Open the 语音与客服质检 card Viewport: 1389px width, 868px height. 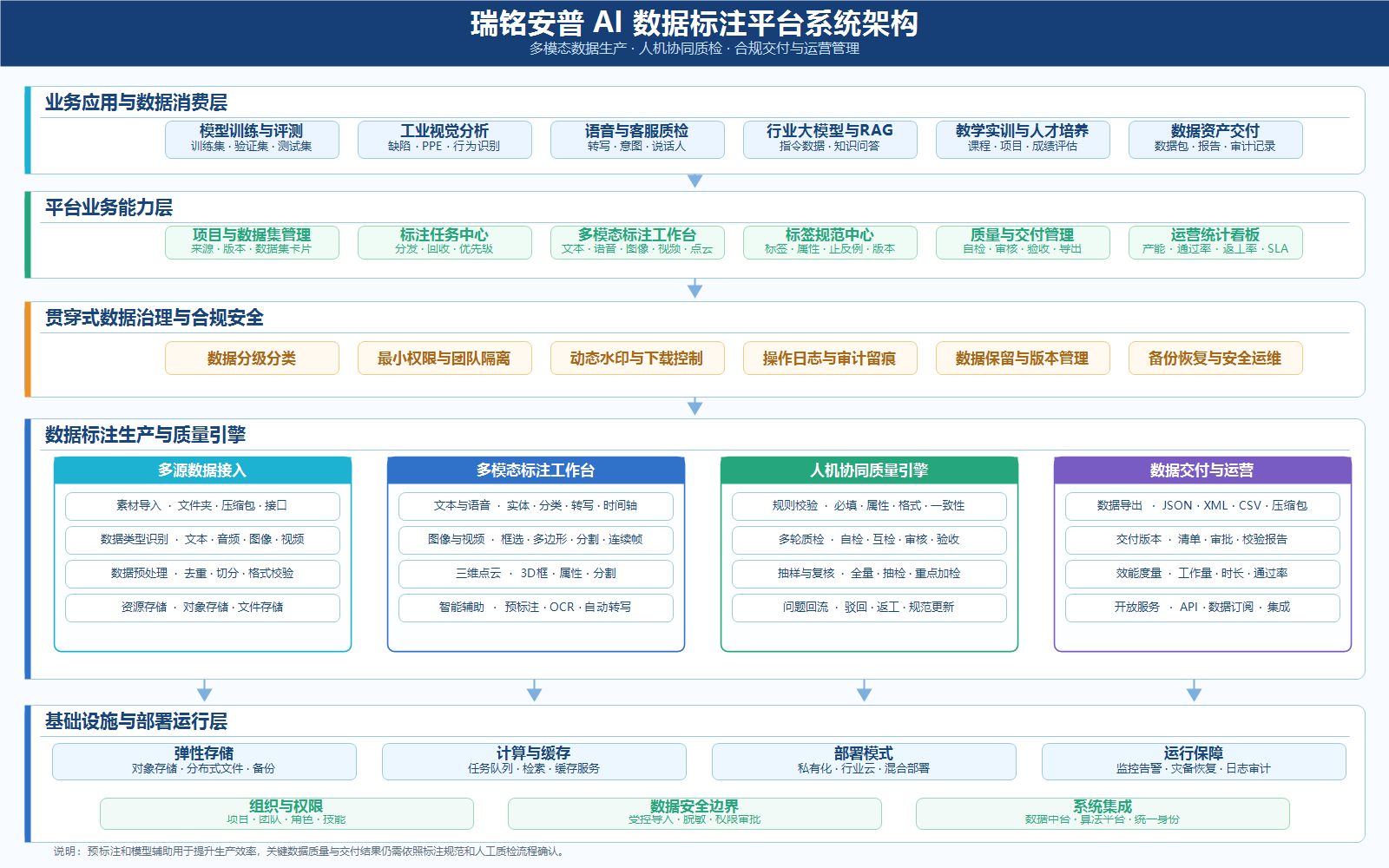(x=637, y=139)
